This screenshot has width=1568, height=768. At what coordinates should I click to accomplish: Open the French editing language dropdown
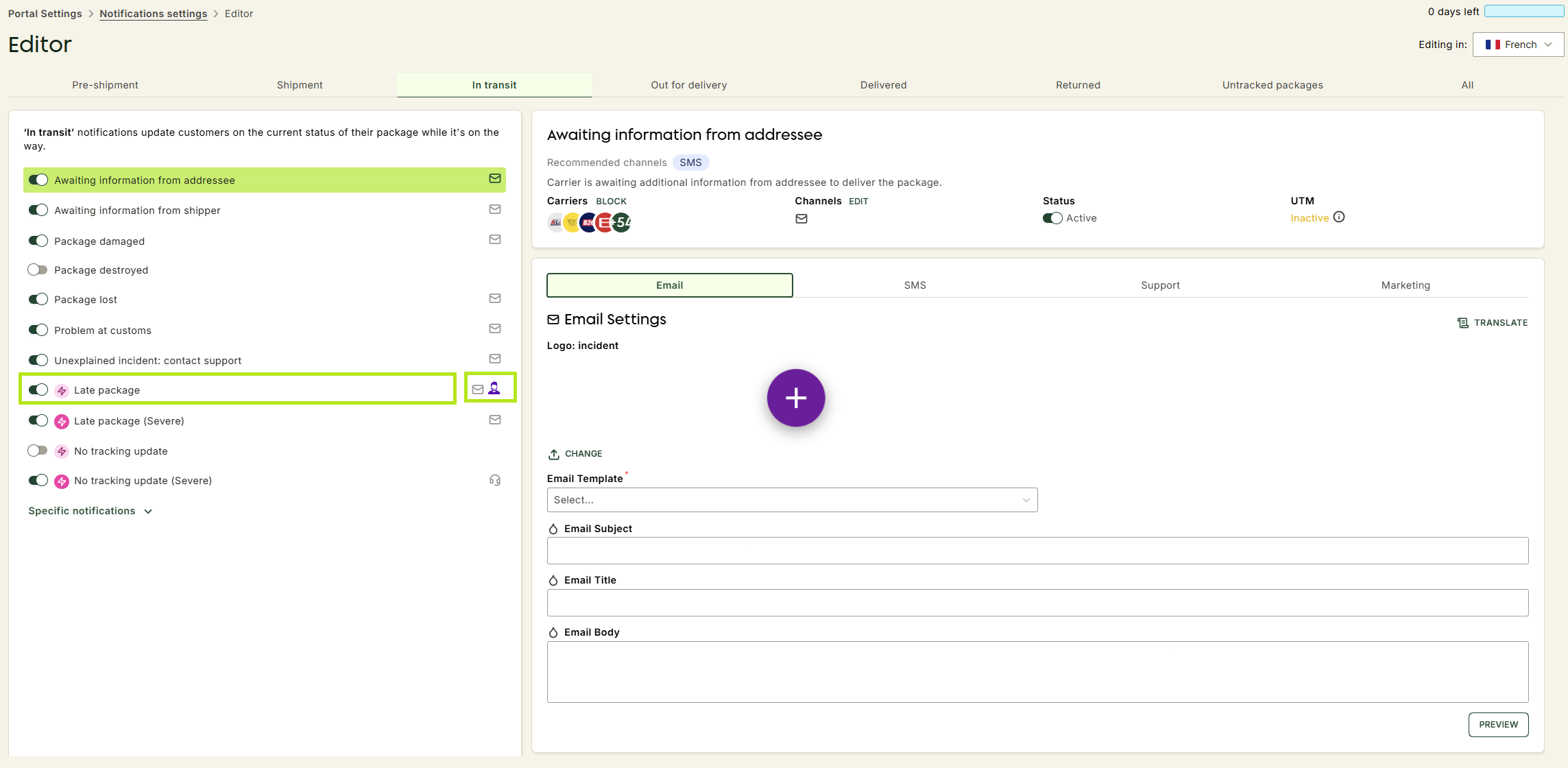pyautogui.click(x=1518, y=45)
